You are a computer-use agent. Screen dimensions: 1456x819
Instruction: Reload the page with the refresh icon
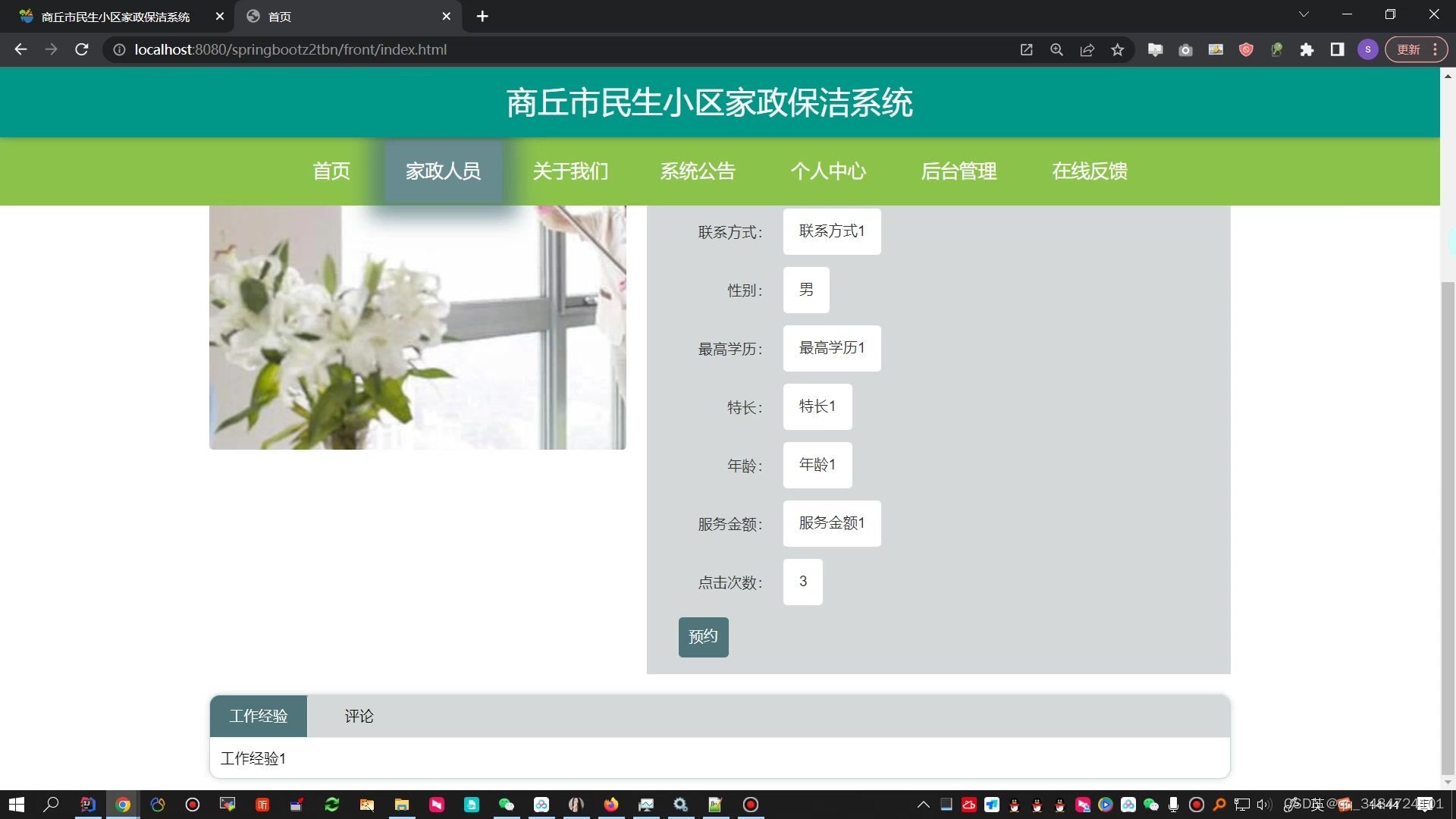click(x=82, y=49)
